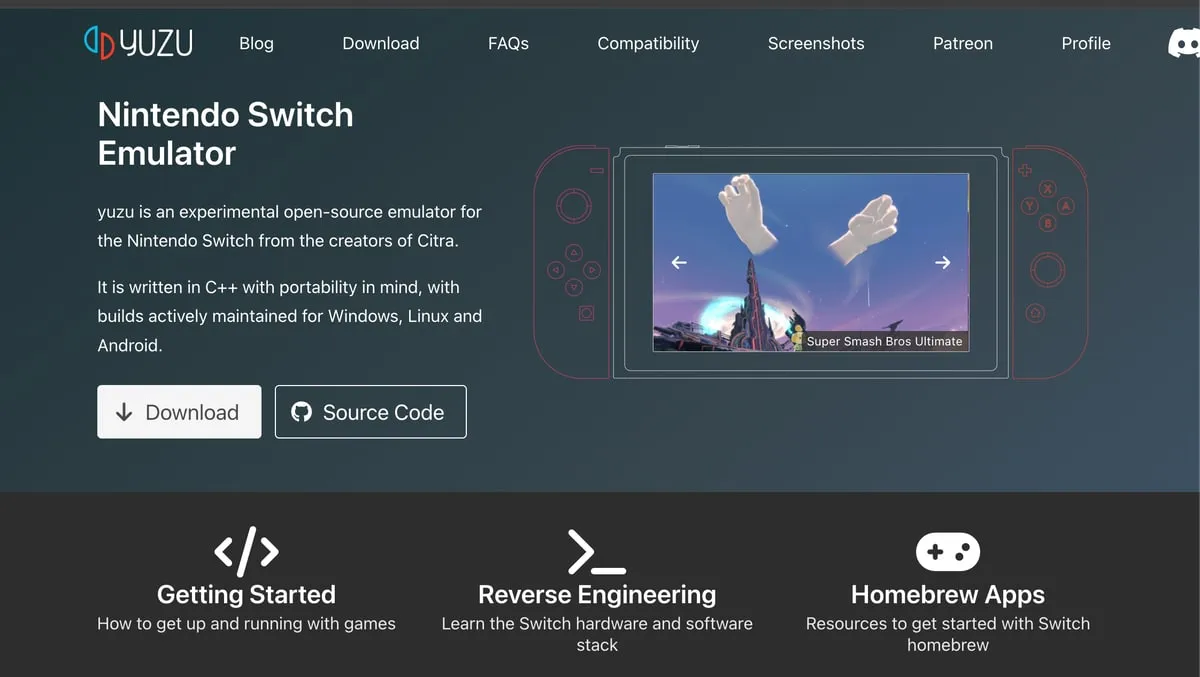Screen dimensions: 1200x677
Task: Open the Blog nav item
Action: pos(256,43)
